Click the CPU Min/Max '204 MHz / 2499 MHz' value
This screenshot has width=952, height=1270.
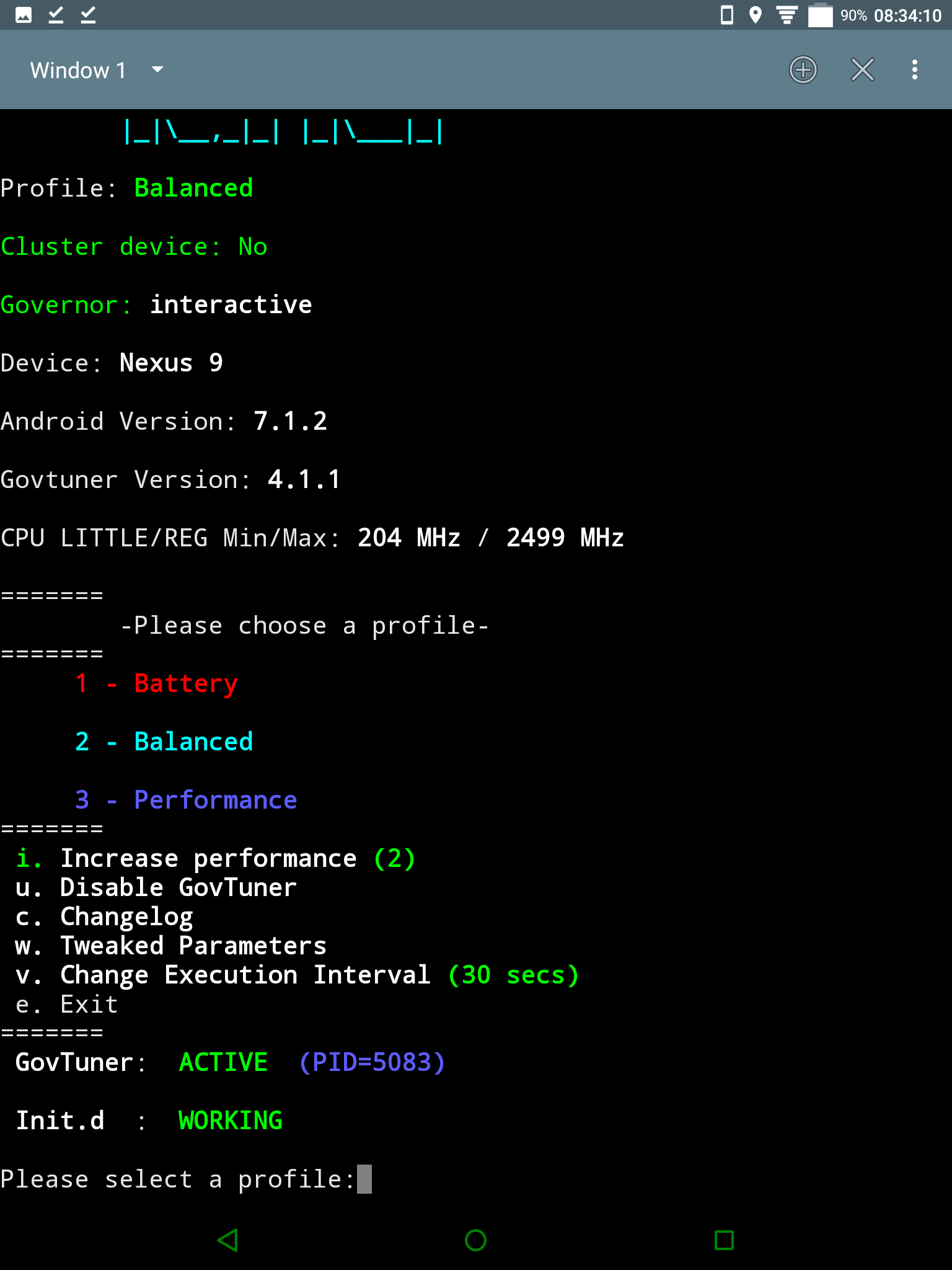pyautogui.click(x=490, y=538)
